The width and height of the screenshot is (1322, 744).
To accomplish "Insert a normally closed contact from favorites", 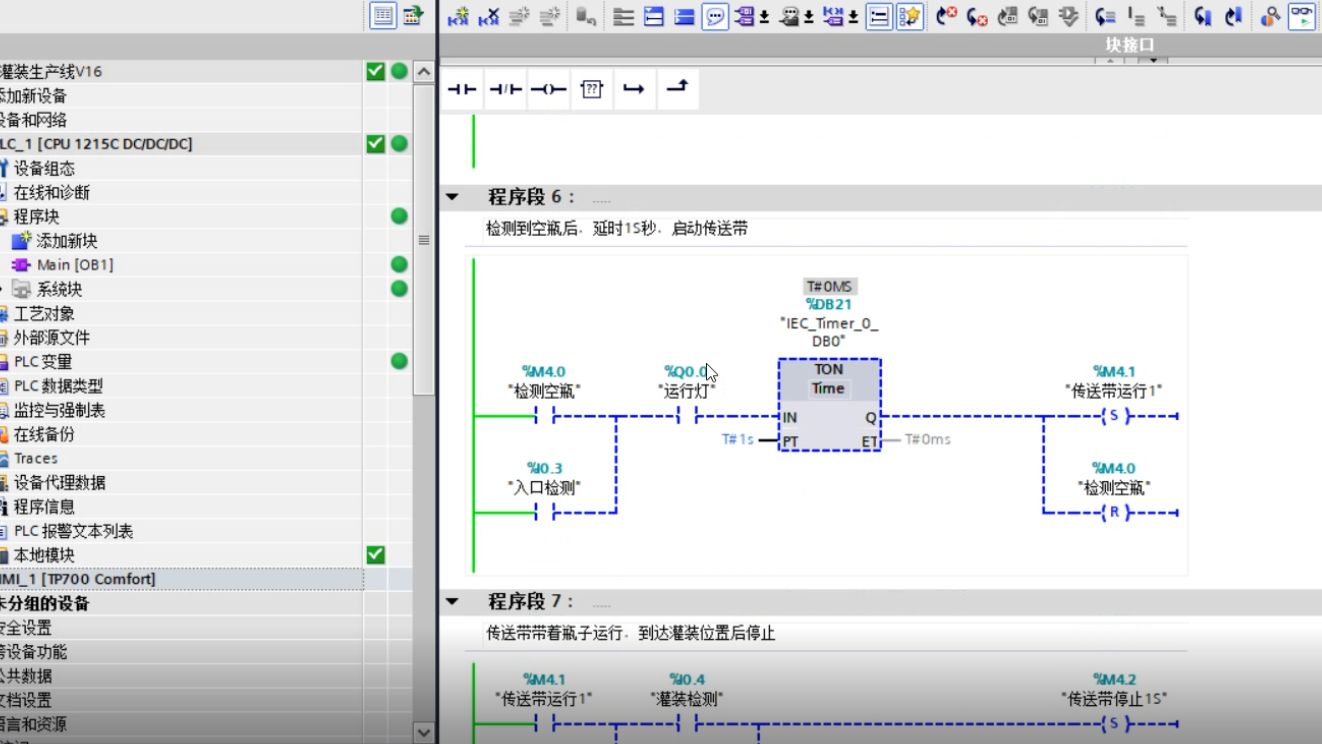I will (505, 89).
